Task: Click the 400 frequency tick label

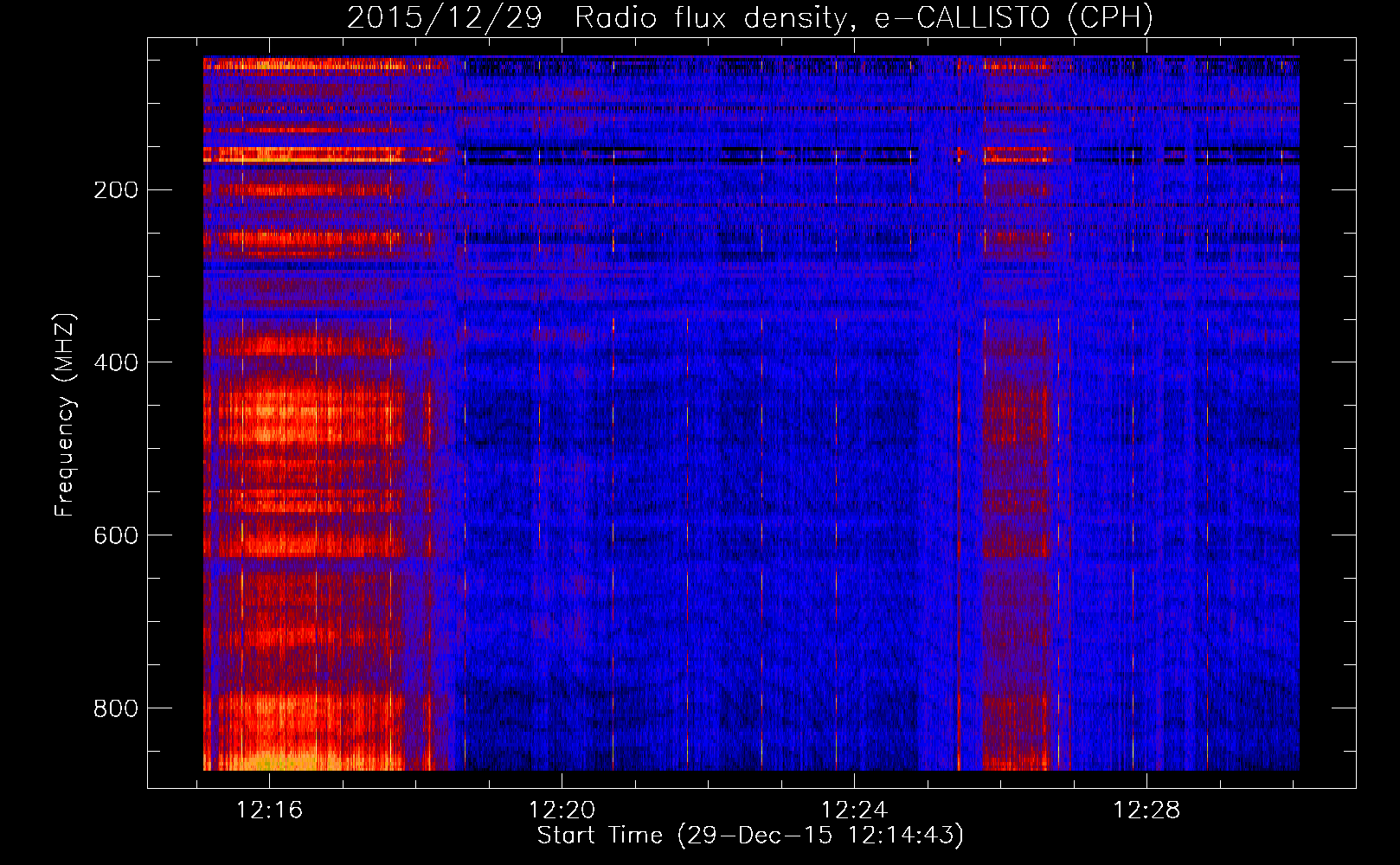Action: click(x=116, y=362)
